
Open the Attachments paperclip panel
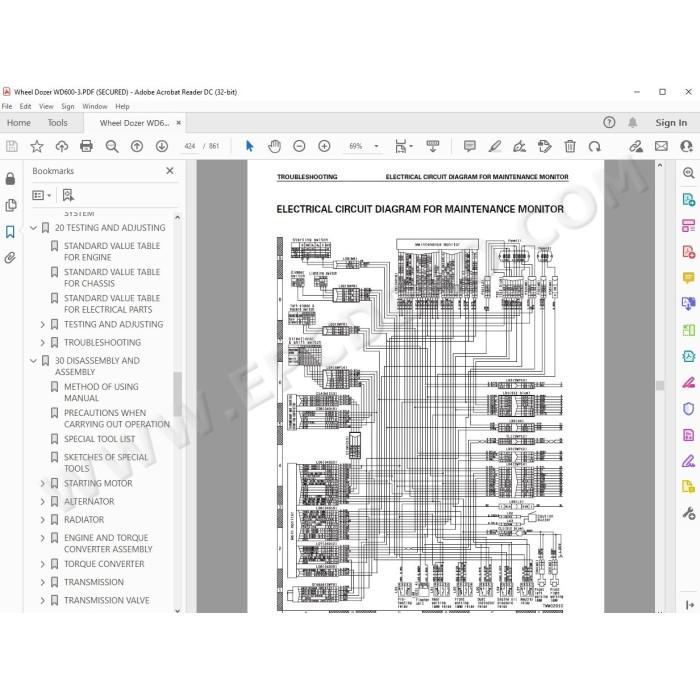pos(10,258)
